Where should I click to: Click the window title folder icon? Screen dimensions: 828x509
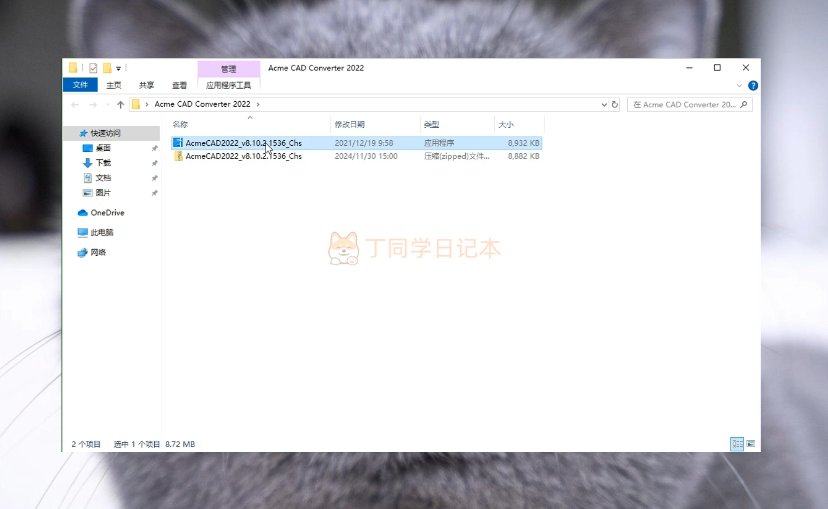[73, 68]
